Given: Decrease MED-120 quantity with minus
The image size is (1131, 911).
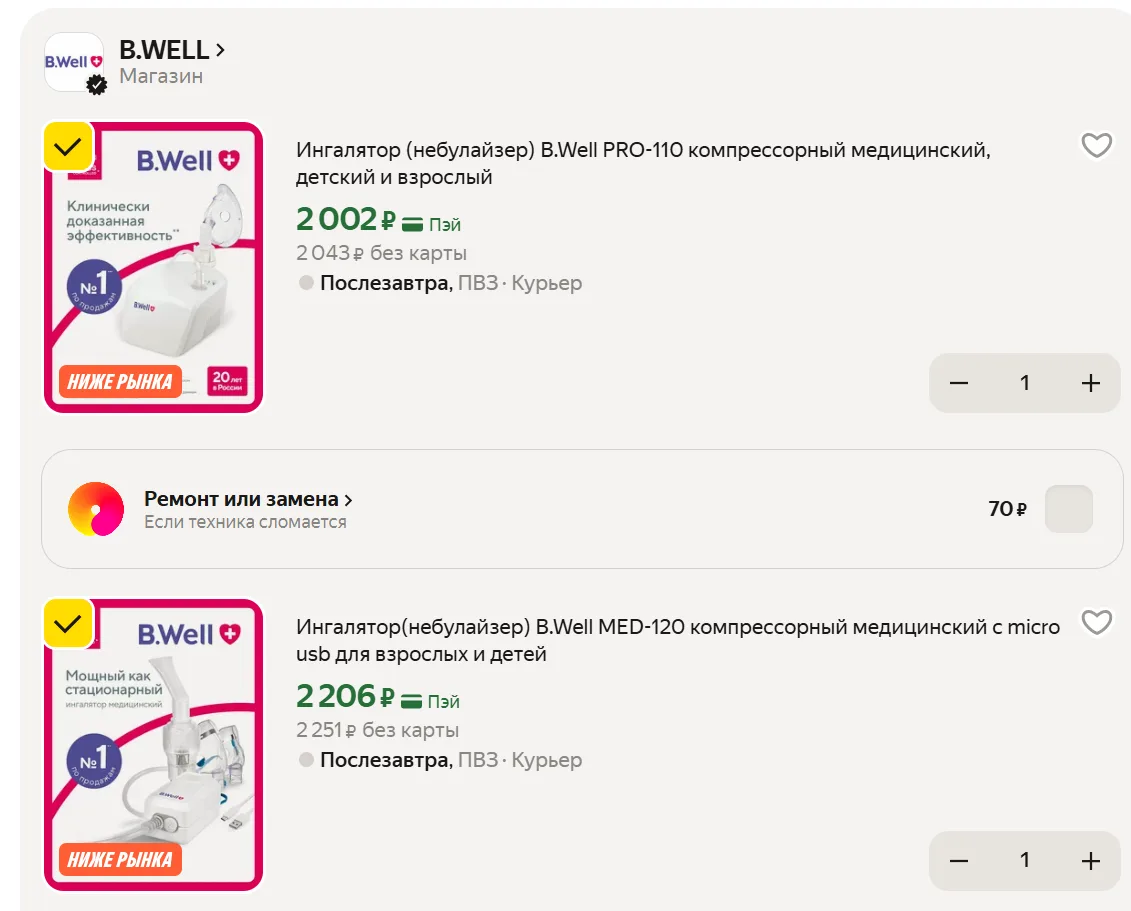Looking at the screenshot, I should 959,861.
